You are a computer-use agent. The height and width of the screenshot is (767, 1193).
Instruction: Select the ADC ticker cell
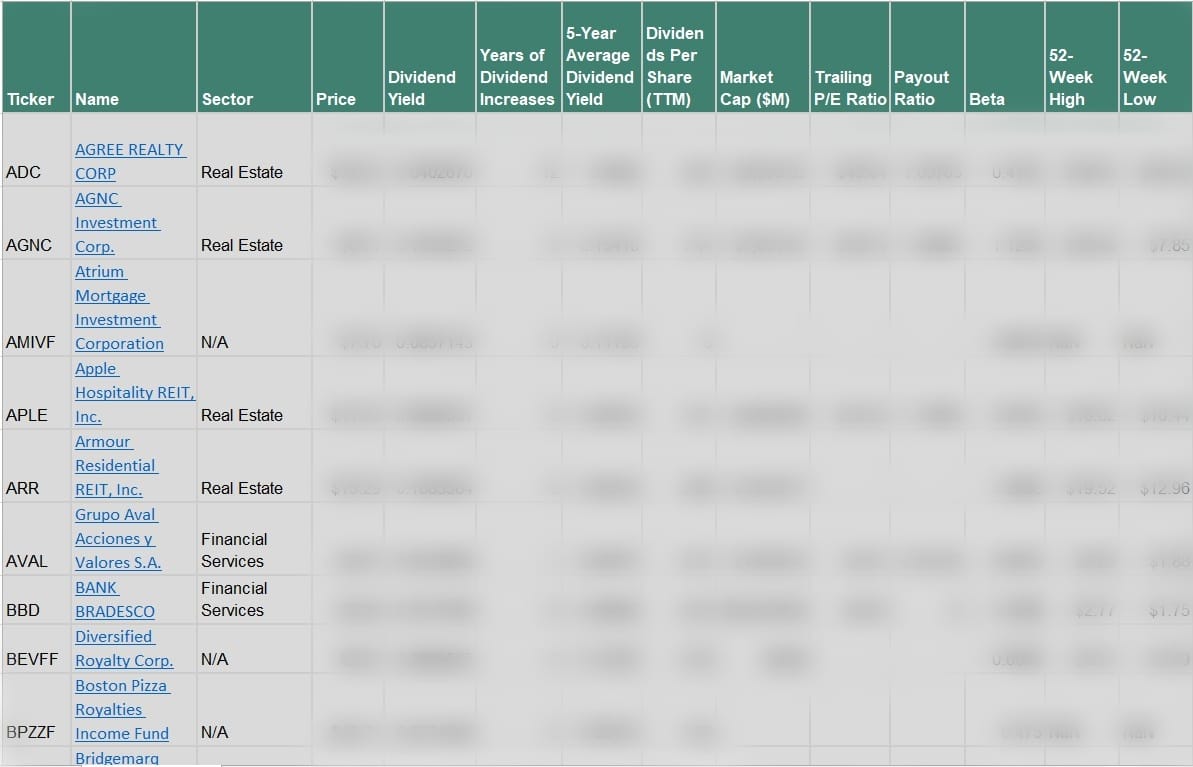(24, 172)
